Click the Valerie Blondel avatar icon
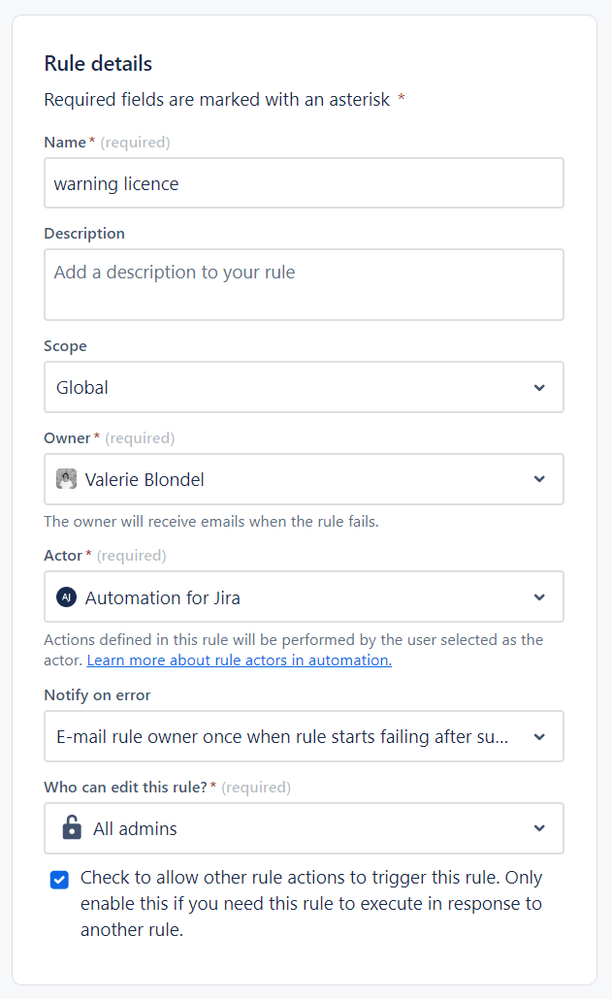 (x=66, y=479)
